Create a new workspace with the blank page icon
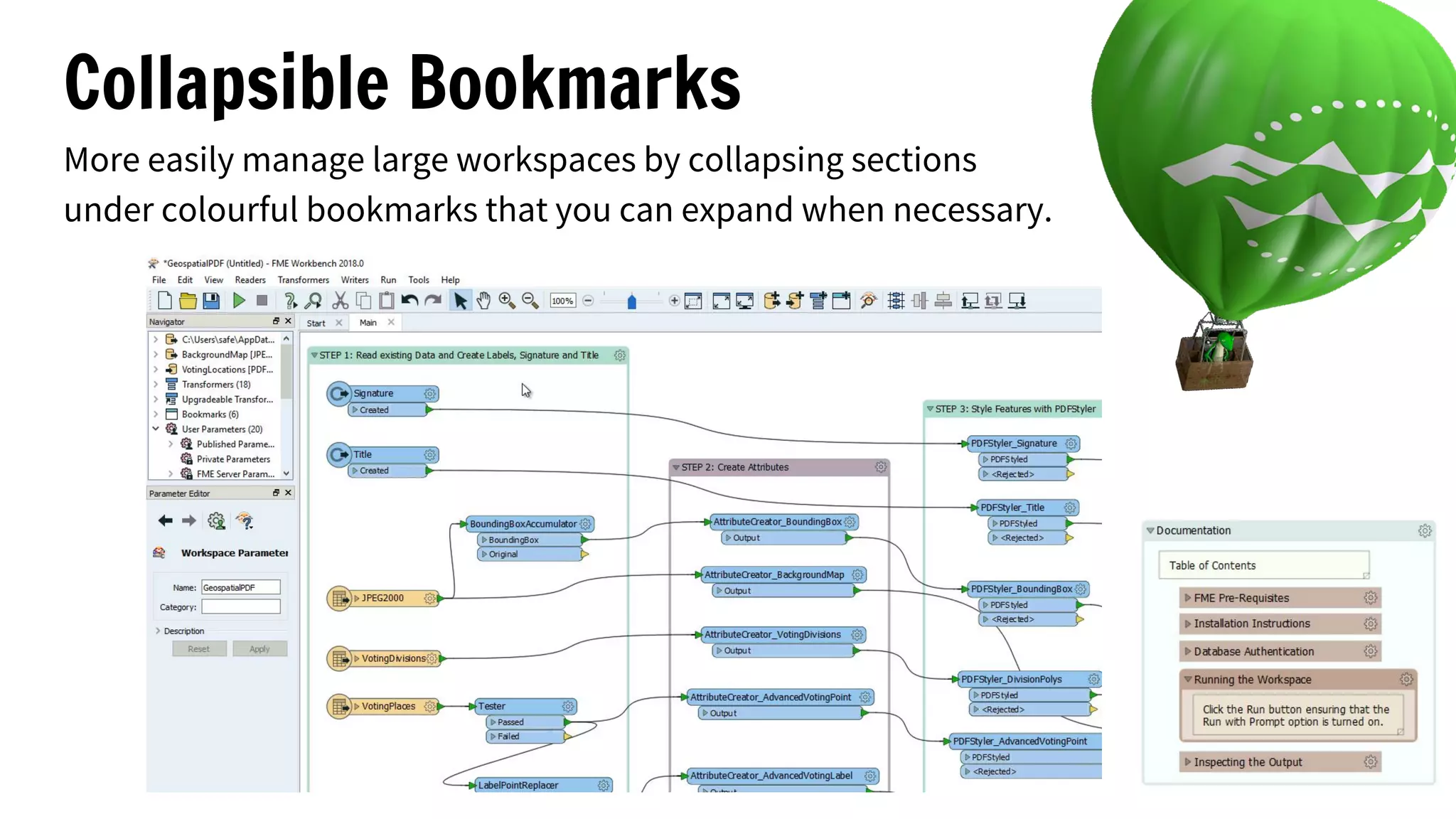Viewport: 1456px width, 819px height. [164, 301]
